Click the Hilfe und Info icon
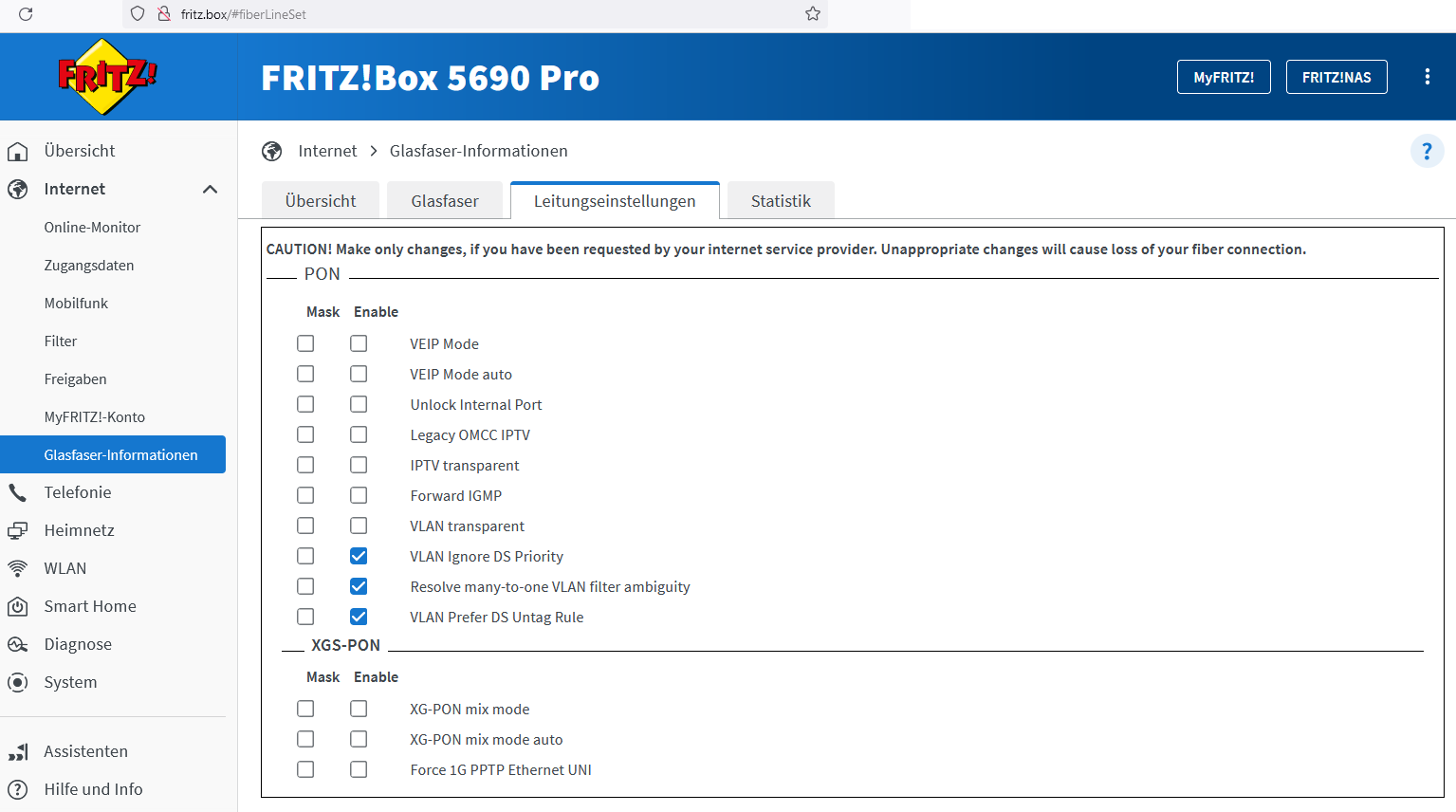Viewport: 1456px width, 812px height. pyautogui.click(x=18, y=789)
